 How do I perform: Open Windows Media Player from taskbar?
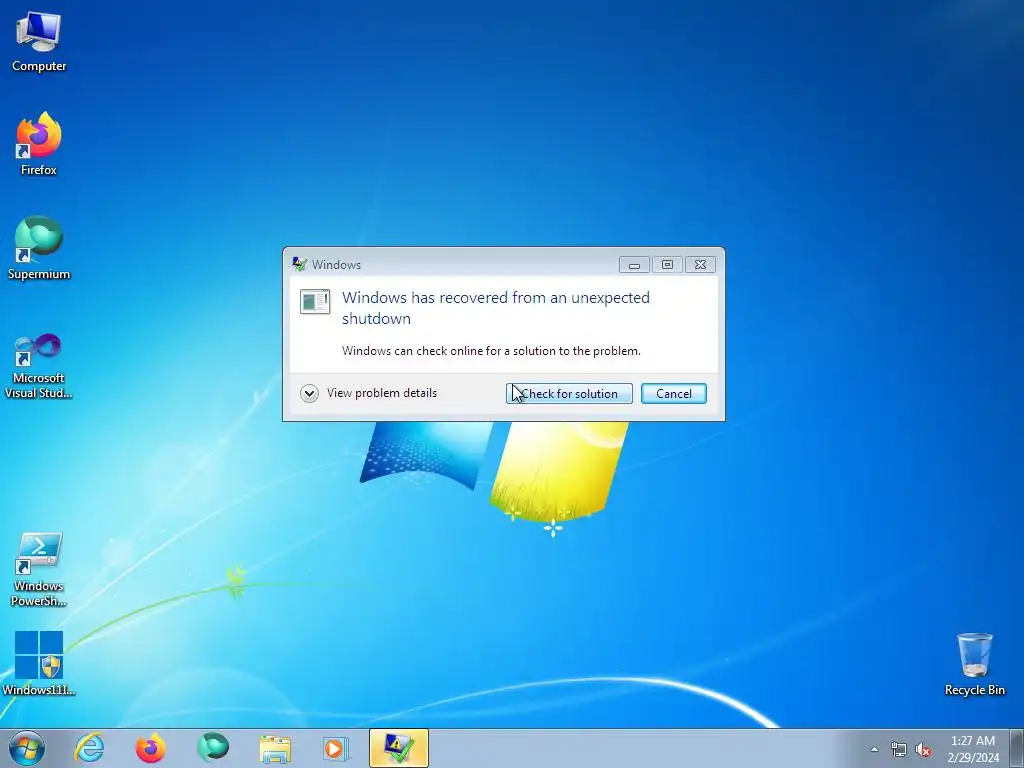coord(336,748)
